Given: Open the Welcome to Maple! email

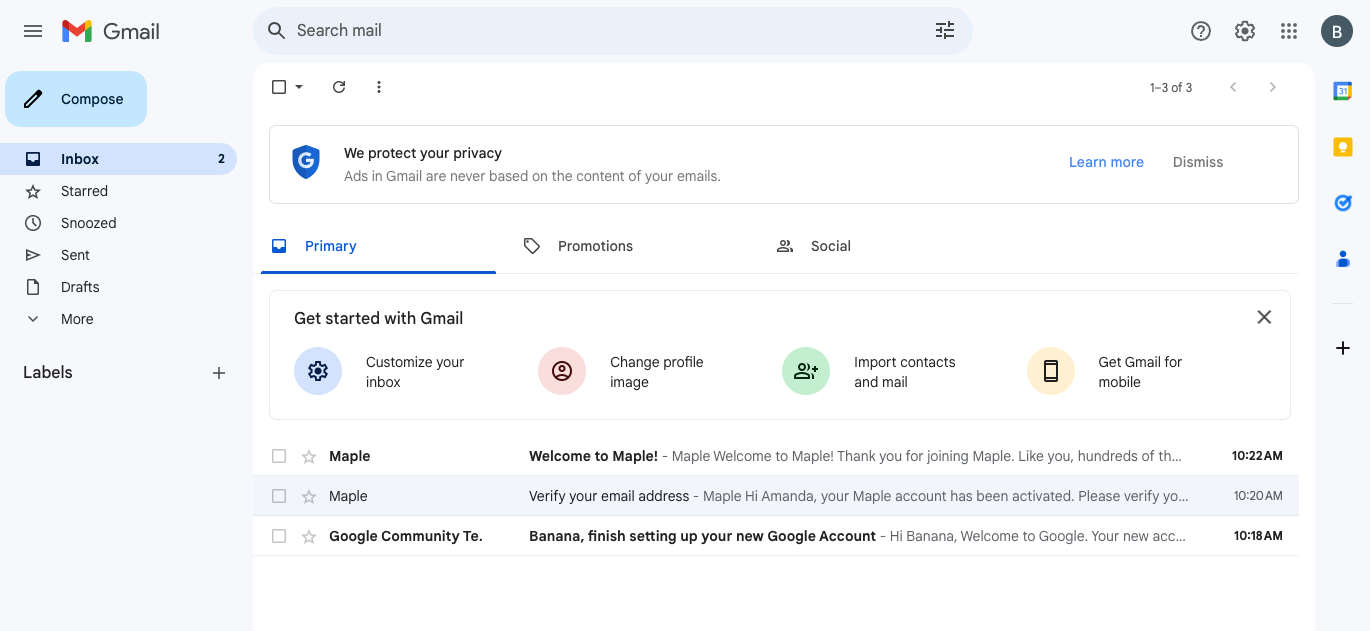Looking at the screenshot, I should (776, 456).
